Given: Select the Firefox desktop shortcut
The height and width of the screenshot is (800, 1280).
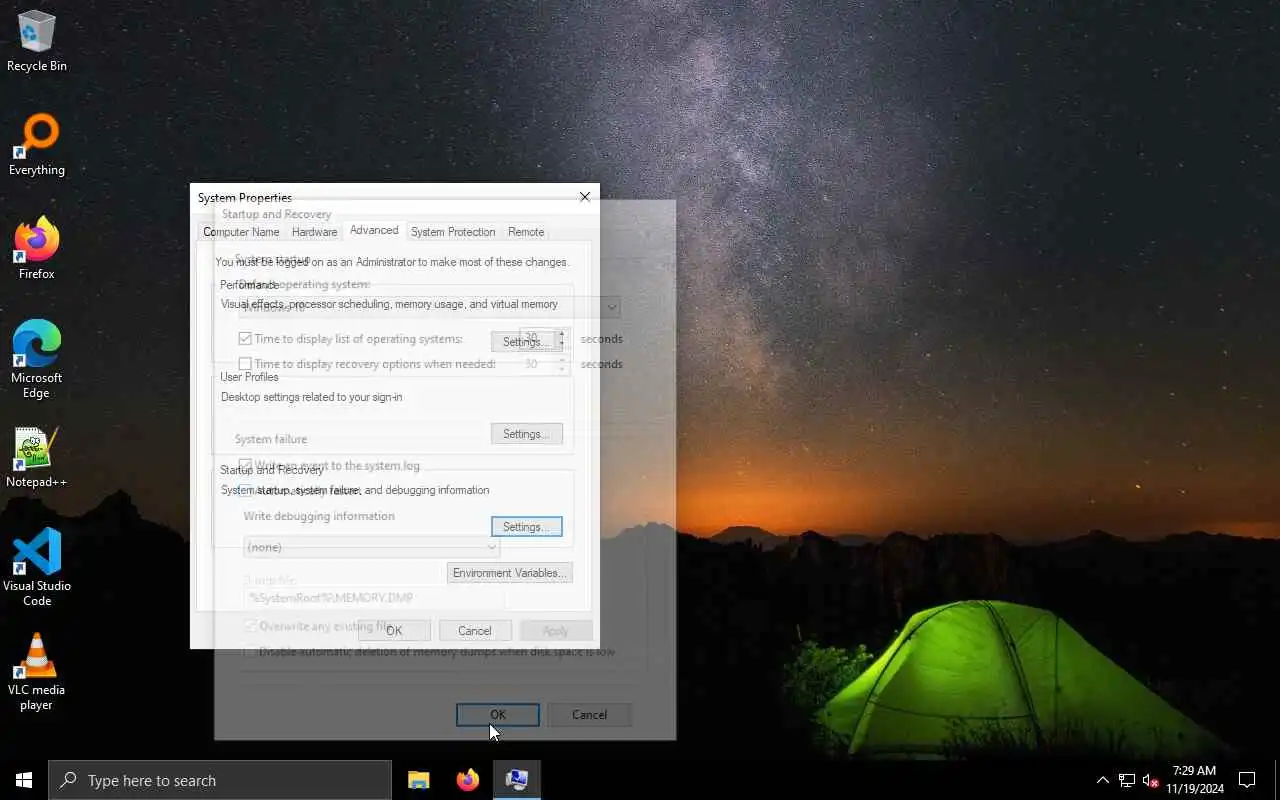Looking at the screenshot, I should click(x=37, y=250).
